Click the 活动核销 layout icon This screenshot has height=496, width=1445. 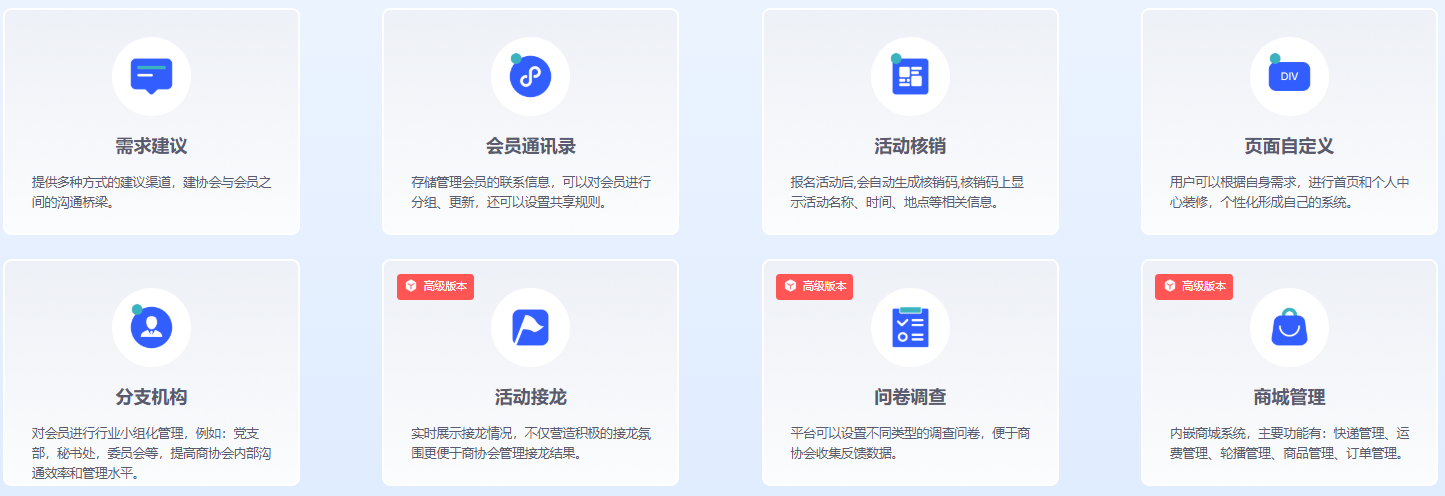pos(910,76)
